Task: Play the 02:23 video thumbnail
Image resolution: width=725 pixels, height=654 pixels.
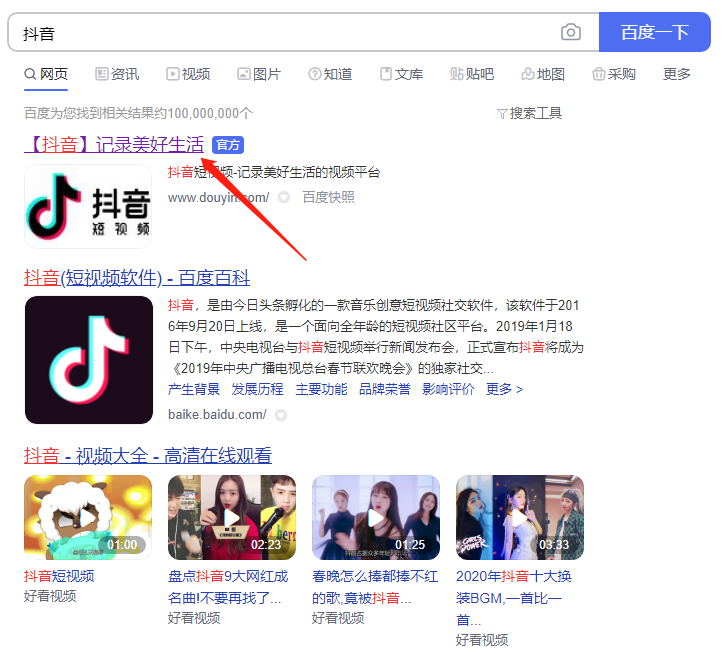Action: (232, 518)
